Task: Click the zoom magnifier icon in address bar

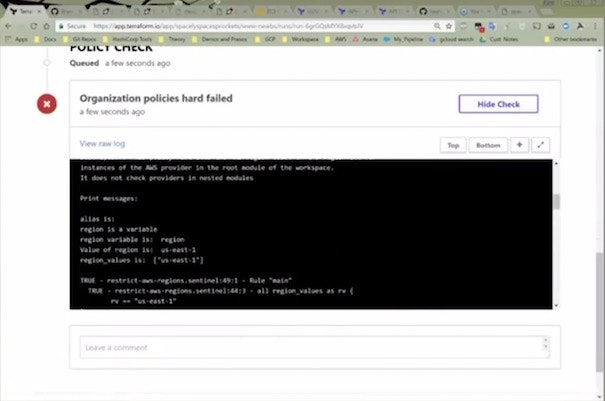Action: click(x=437, y=26)
